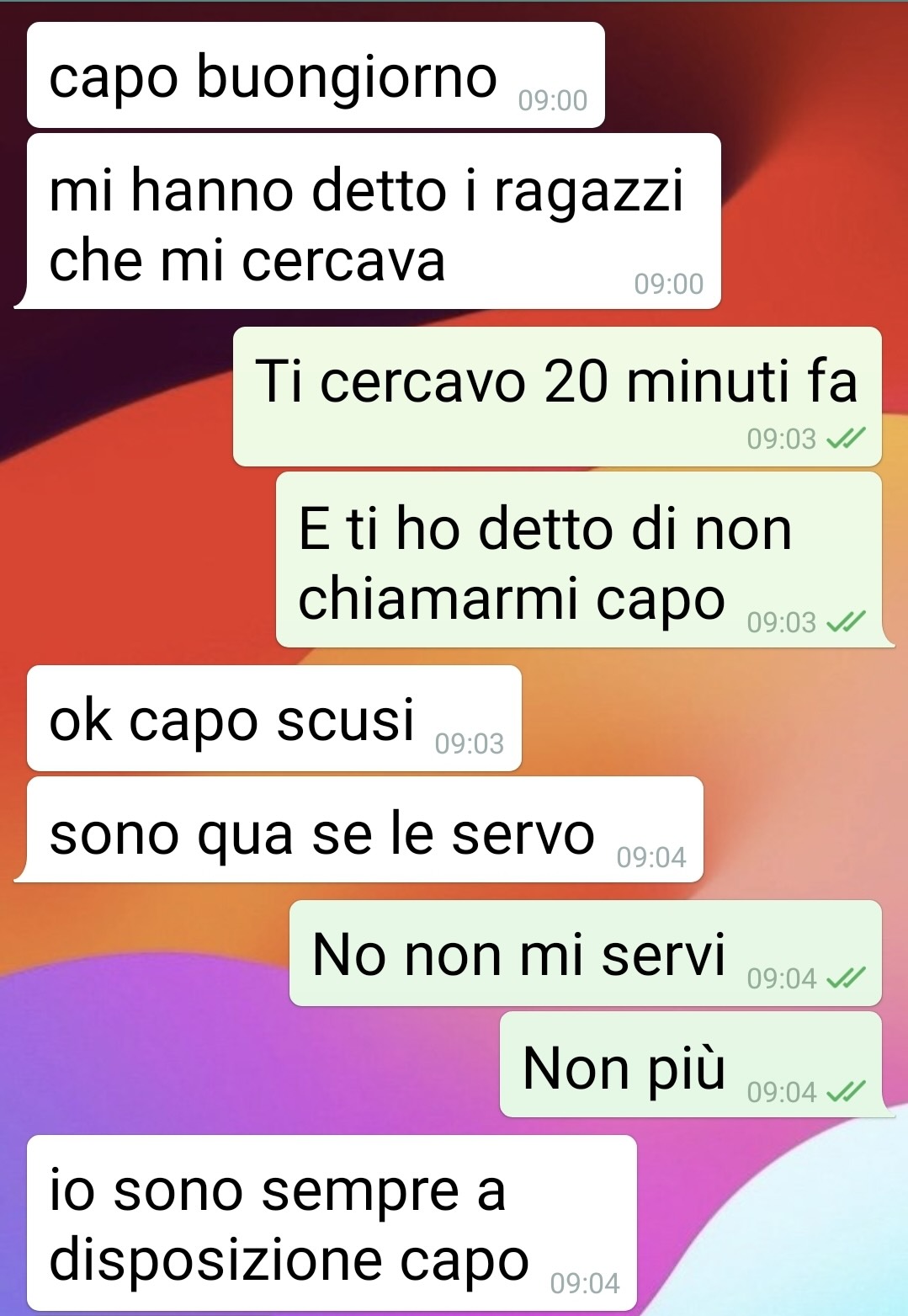
Task: Select the 'sono qua se le servo' message
Action: pos(359,829)
